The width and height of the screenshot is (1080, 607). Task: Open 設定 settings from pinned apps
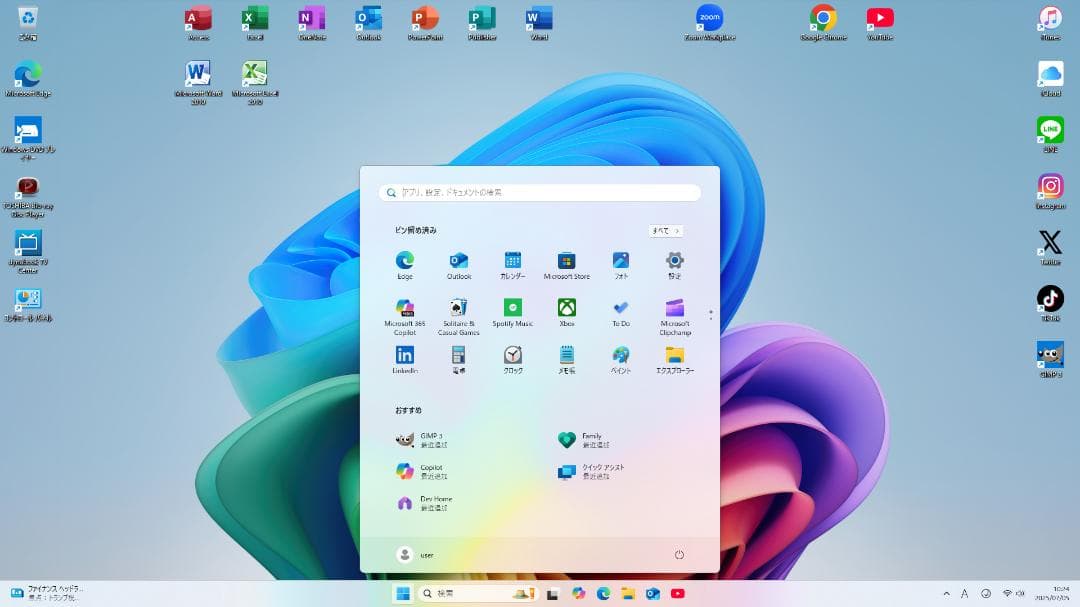(675, 261)
